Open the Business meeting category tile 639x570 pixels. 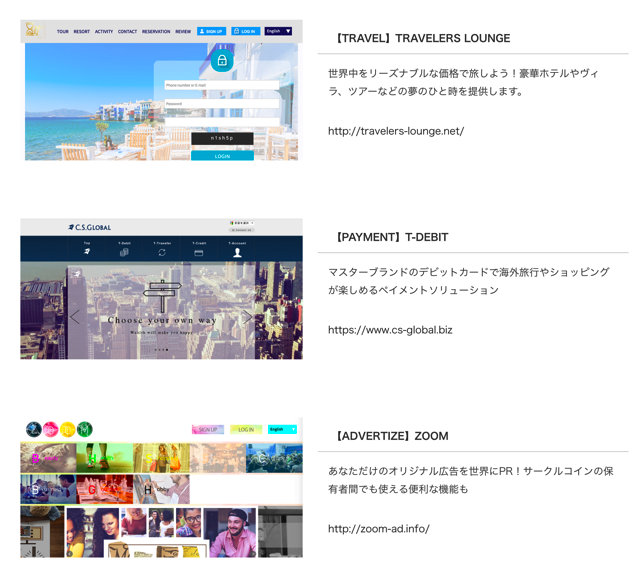click(x=48, y=489)
